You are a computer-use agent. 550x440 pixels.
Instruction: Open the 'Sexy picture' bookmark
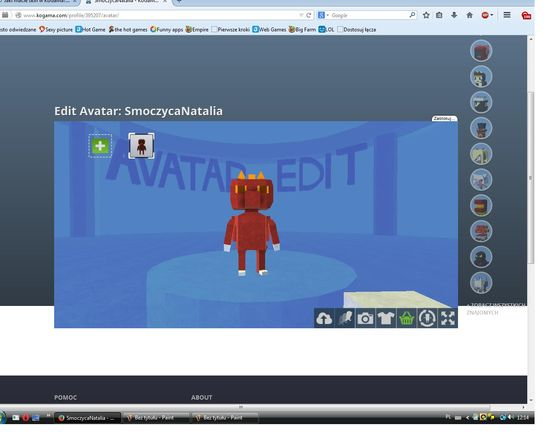click(x=56, y=29)
